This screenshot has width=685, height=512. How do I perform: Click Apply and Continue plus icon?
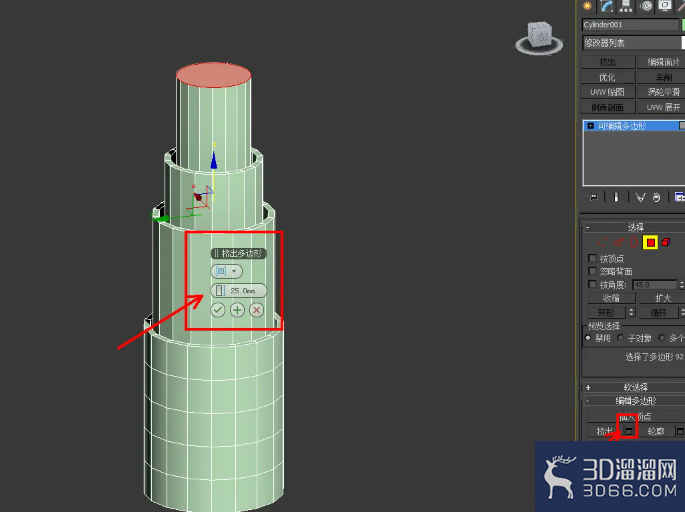pos(237,310)
